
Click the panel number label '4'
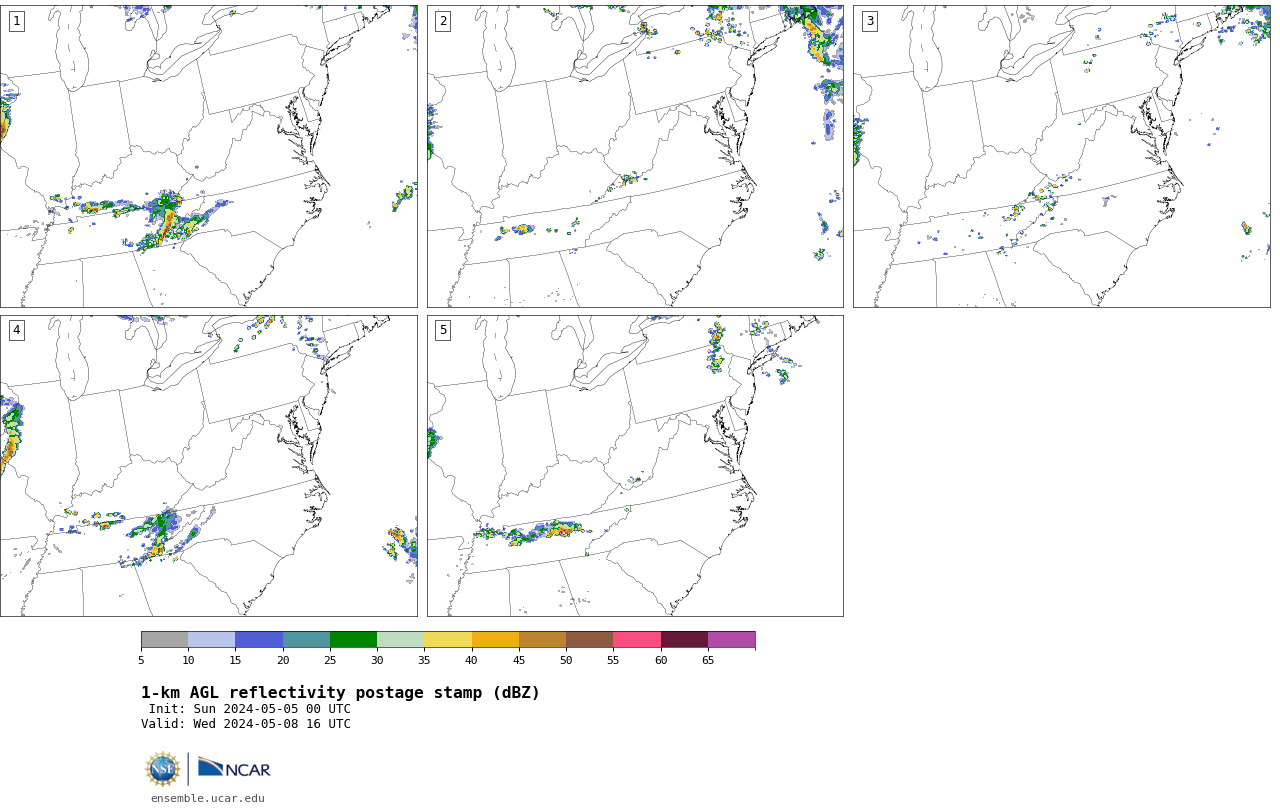pos(16,330)
